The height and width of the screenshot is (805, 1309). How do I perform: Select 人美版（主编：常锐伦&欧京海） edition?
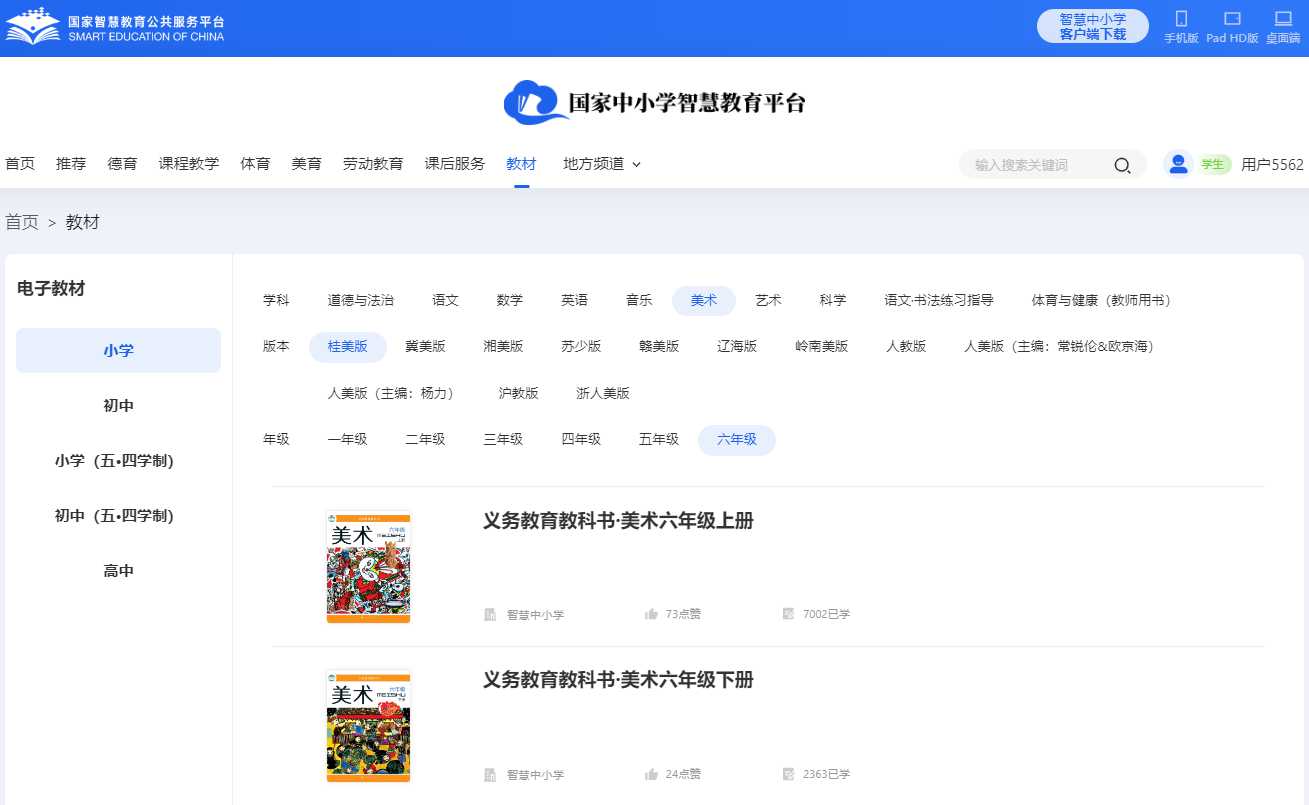point(1062,346)
